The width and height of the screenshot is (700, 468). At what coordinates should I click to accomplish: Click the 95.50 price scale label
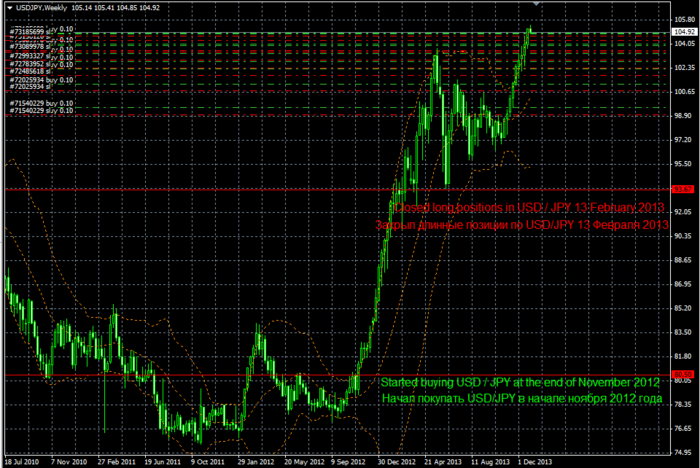point(684,164)
